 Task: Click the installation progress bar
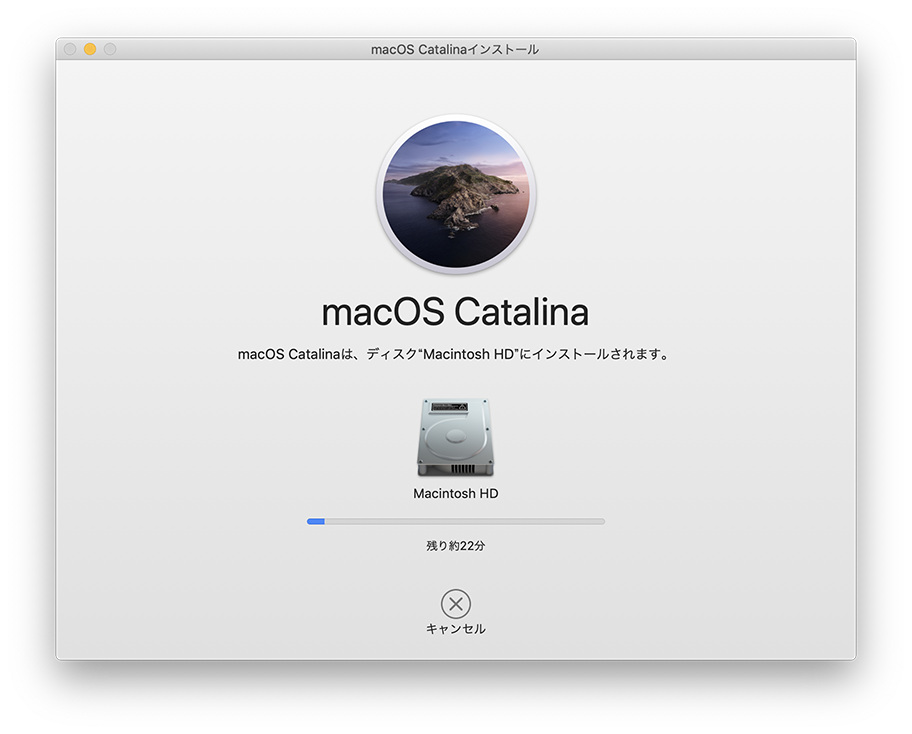pyautogui.click(x=455, y=522)
